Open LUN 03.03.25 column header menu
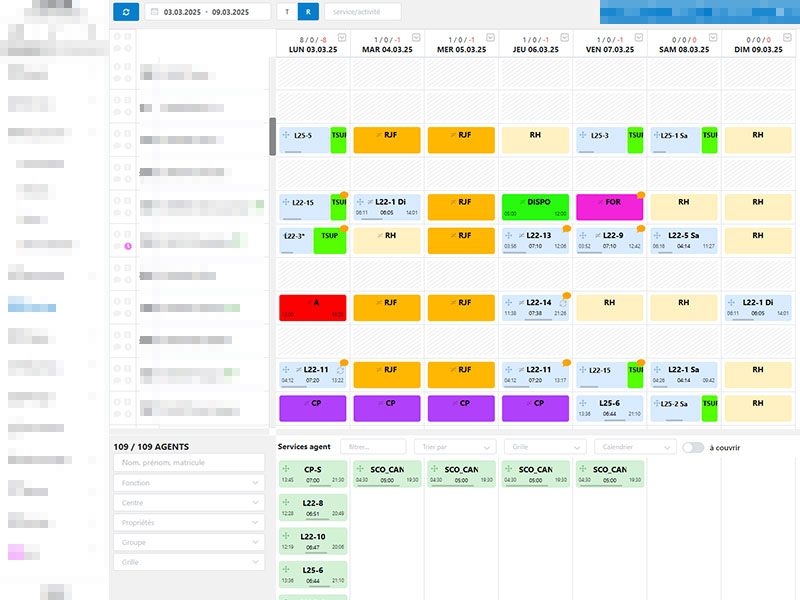Viewport: 800px width, 600px height. pos(341,37)
